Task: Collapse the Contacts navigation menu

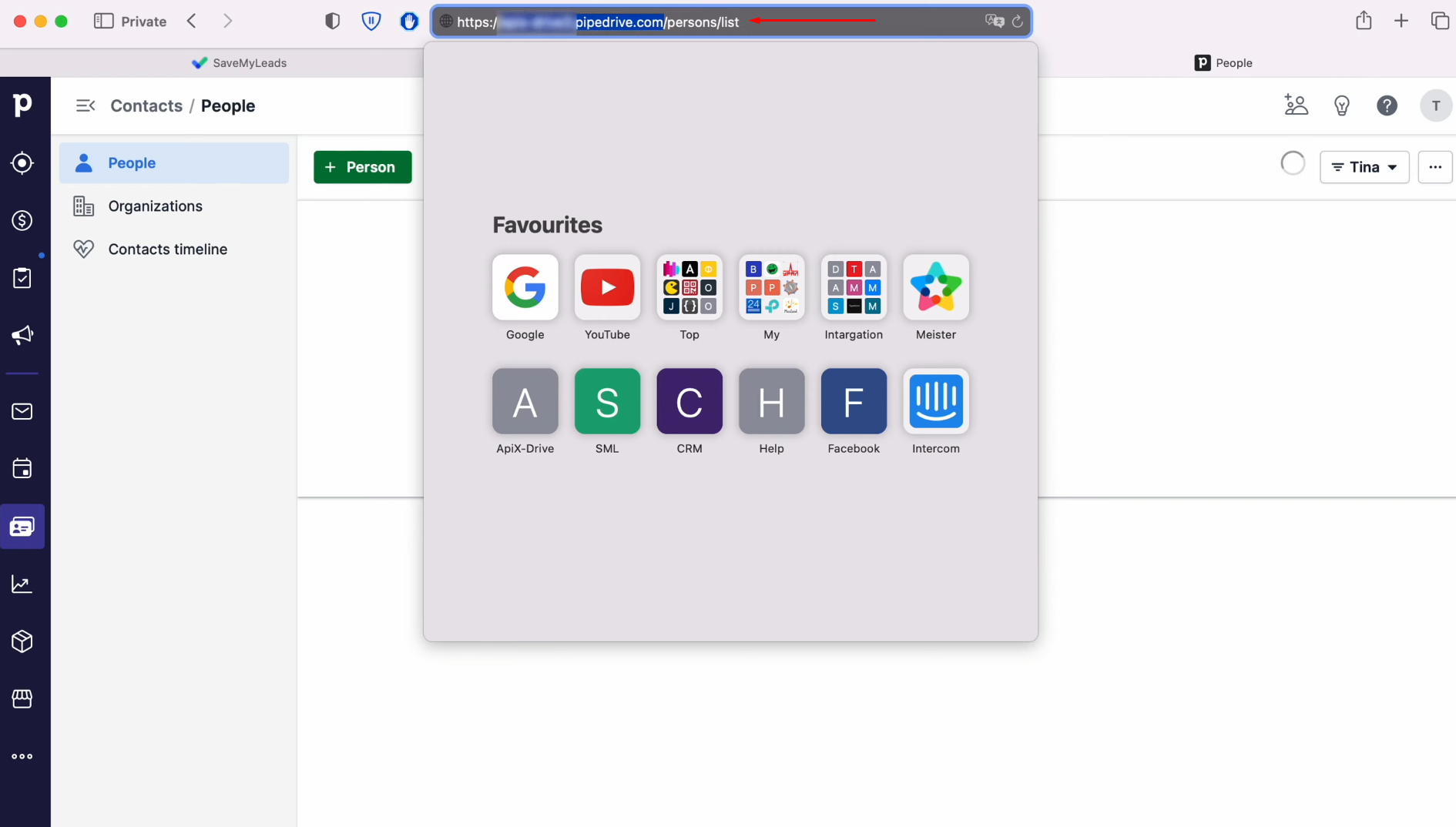Action: 86,105
